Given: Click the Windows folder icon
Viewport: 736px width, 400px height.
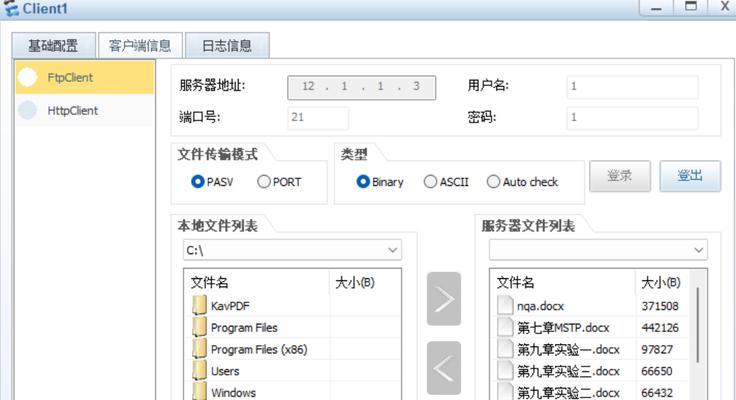Looking at the screenshot, I should pos(199,391).
